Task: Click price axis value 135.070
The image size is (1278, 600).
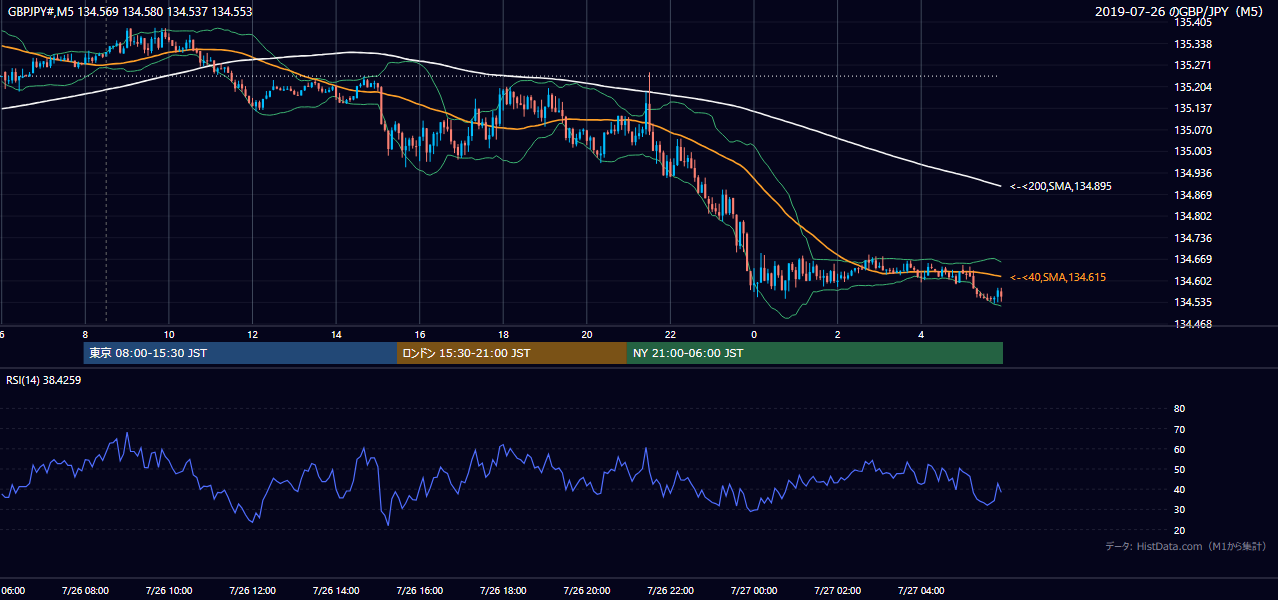Action: click(1193, 130)
